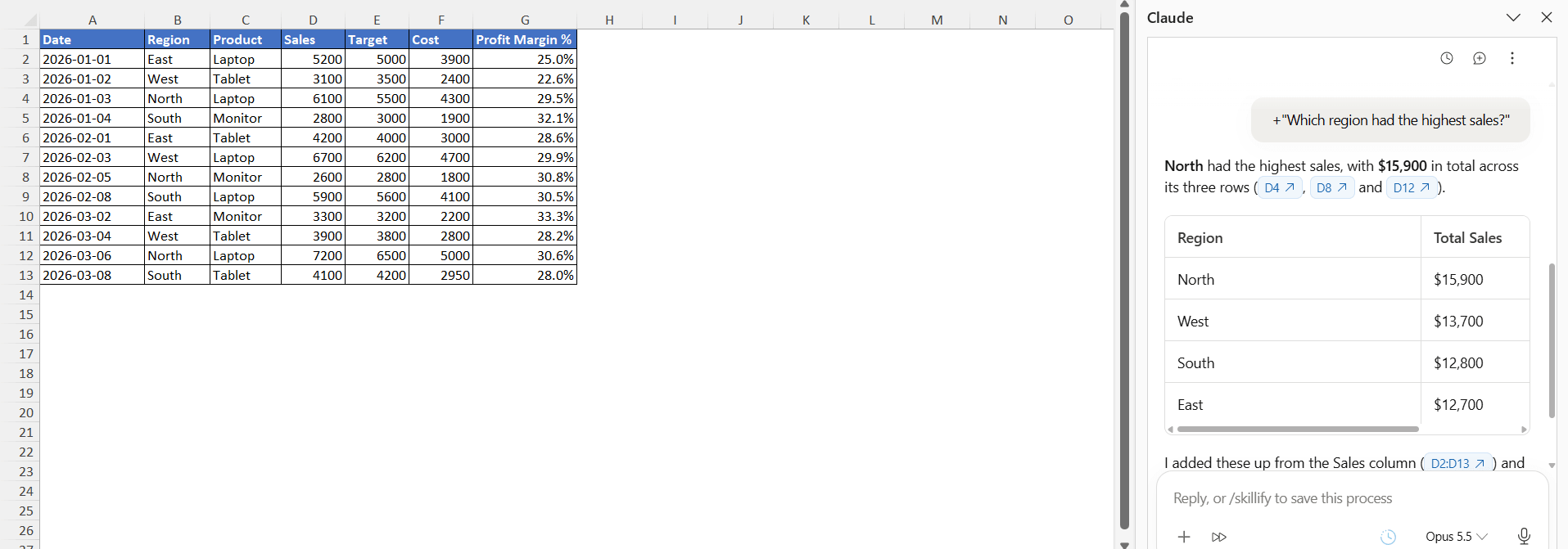Click the "Profit Margin %" header cell
1568x549 pixels.
[x=525, y=39]
